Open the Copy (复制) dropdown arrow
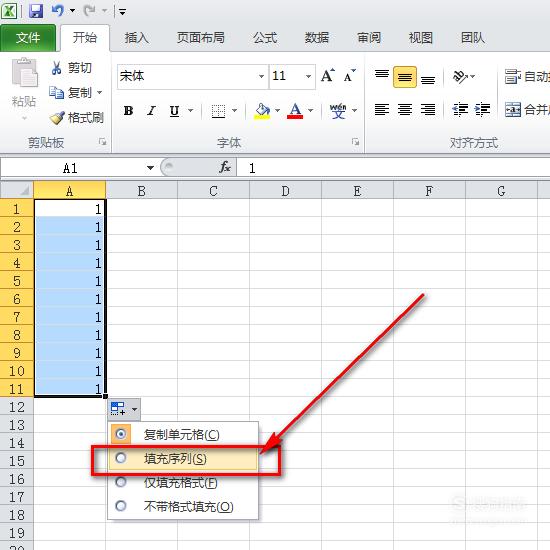The width and height of the screenshot is (550, 550). click(x=100, y=93)
